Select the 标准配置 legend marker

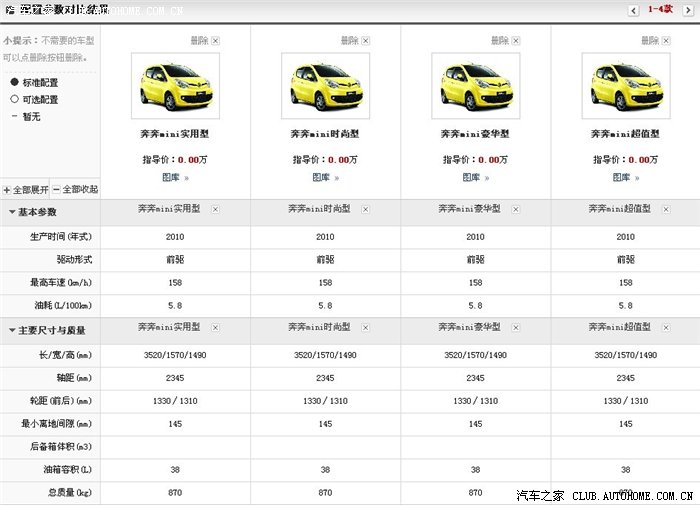14,82
